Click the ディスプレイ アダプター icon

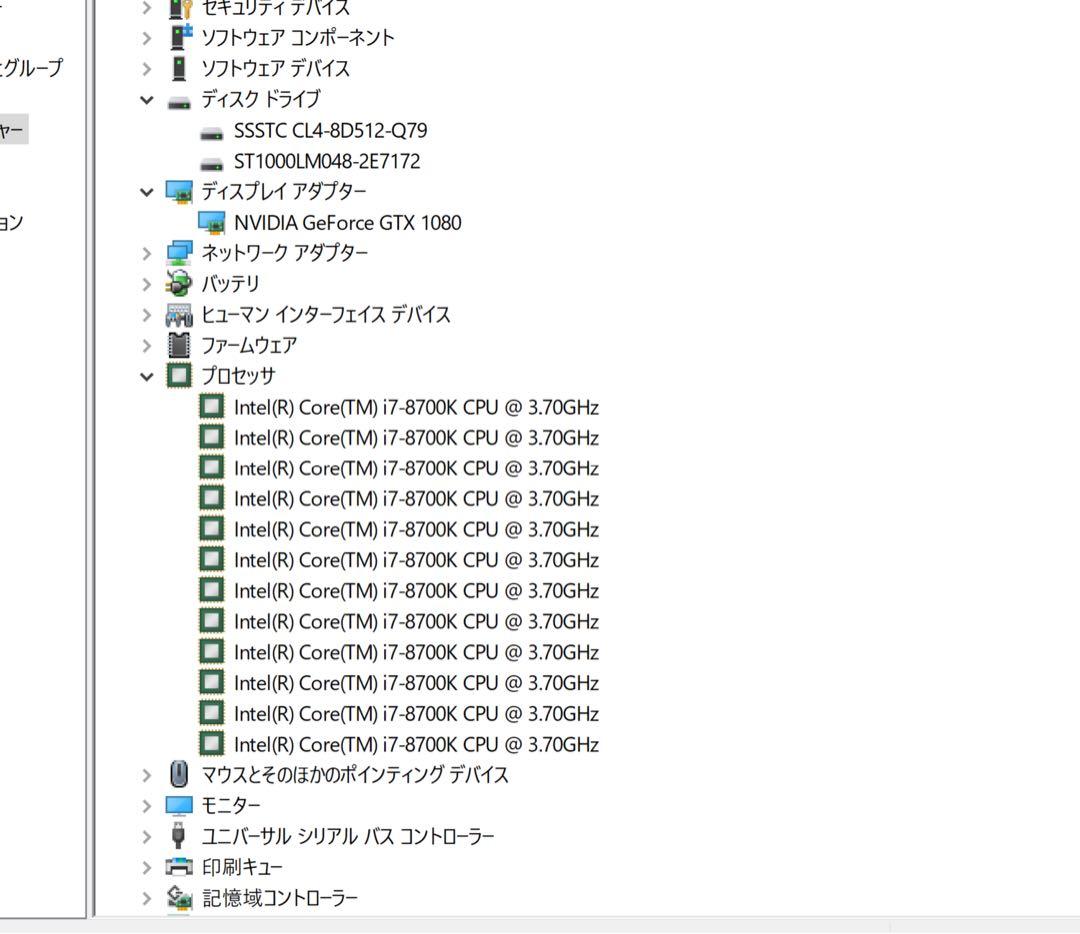(x=181, y=191)
